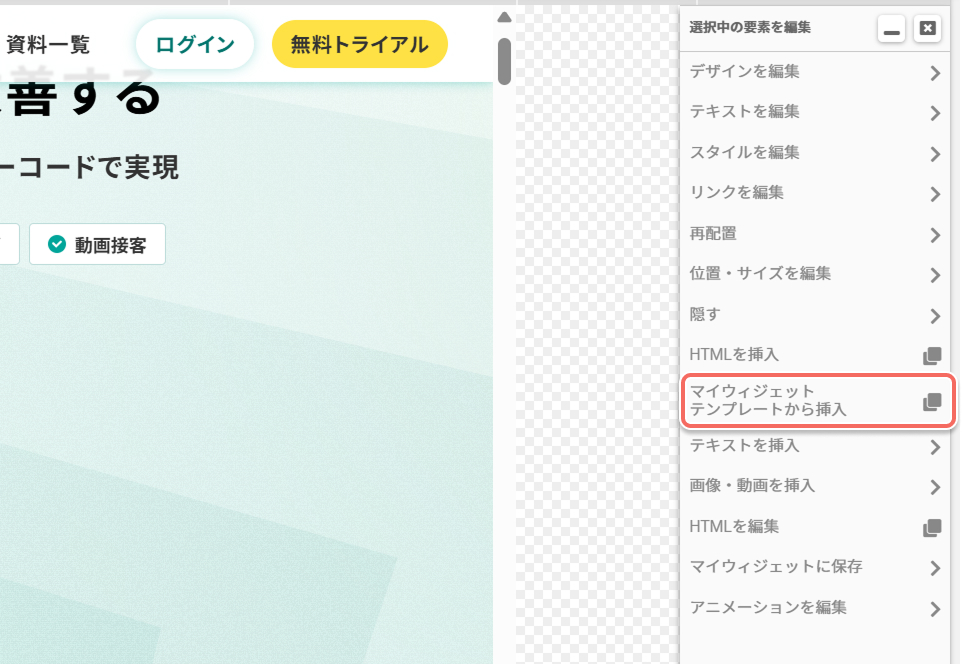Expand the テキストを挿入 chevron
Viewport: 962px width, 664px height.
tap(935, 447)
